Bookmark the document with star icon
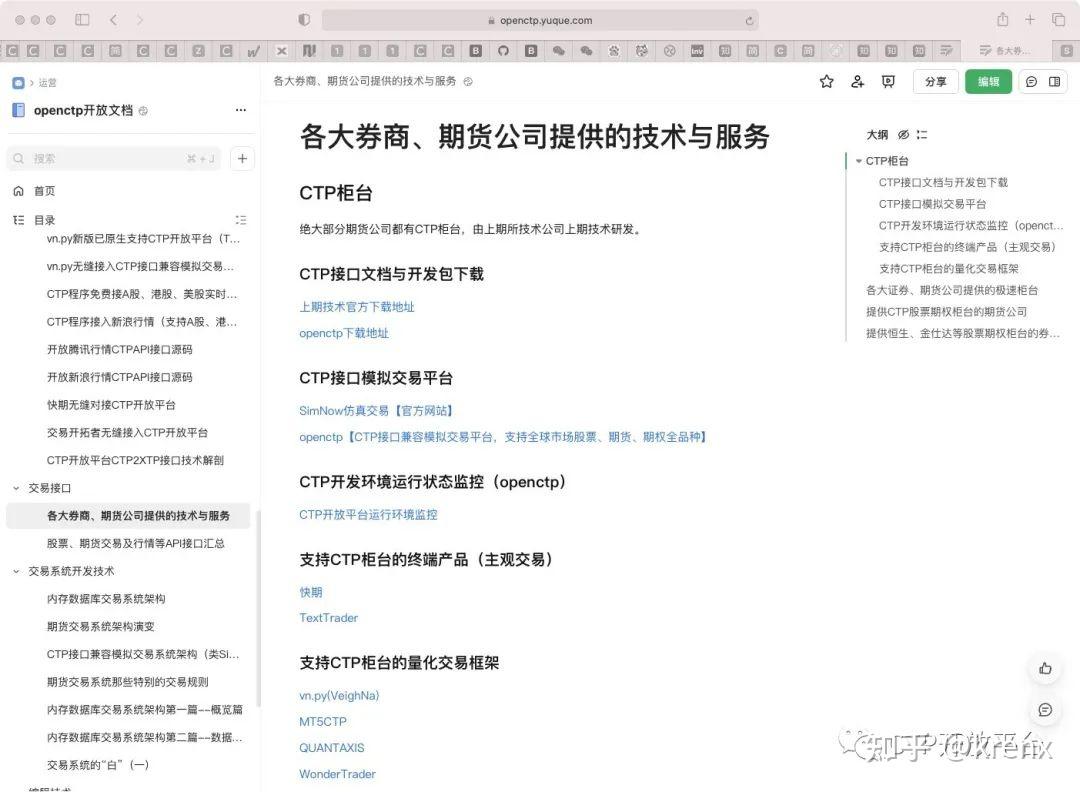This screenshot has width=1080, height=792. click(827, 81)
